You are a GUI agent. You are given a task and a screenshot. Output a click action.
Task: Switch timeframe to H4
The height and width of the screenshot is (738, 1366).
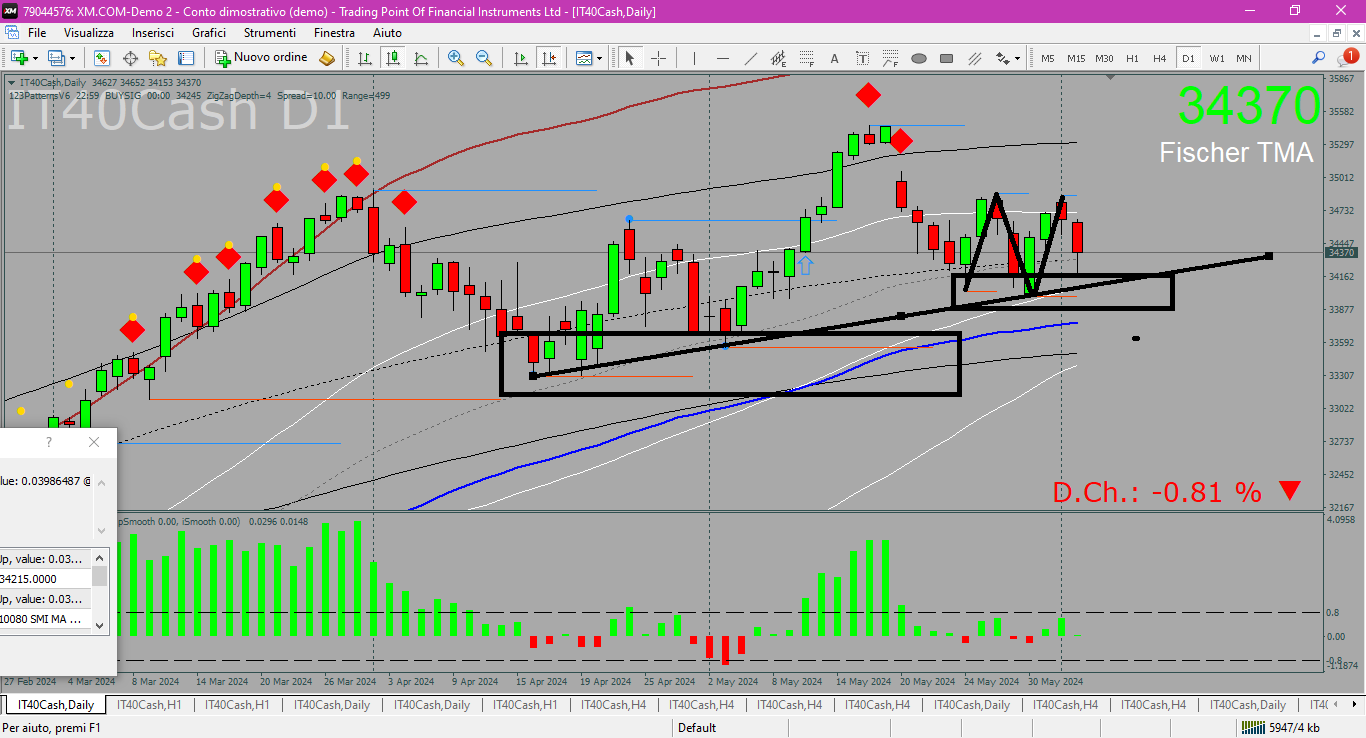coord(1160,58)
